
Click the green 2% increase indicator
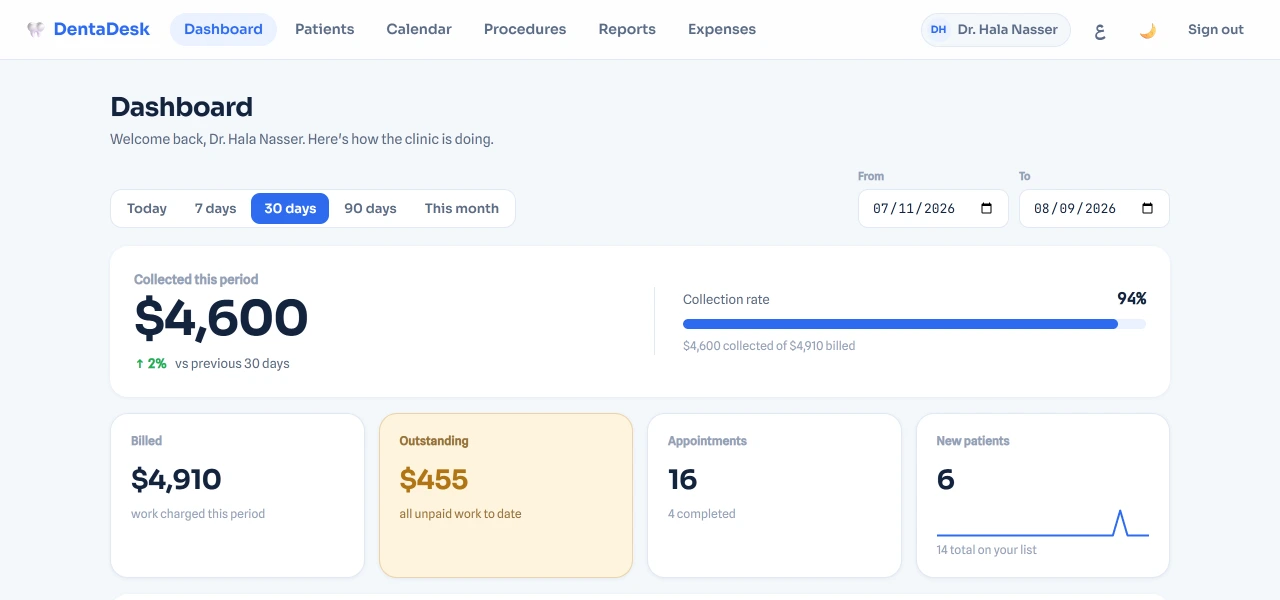coord(151,364)
